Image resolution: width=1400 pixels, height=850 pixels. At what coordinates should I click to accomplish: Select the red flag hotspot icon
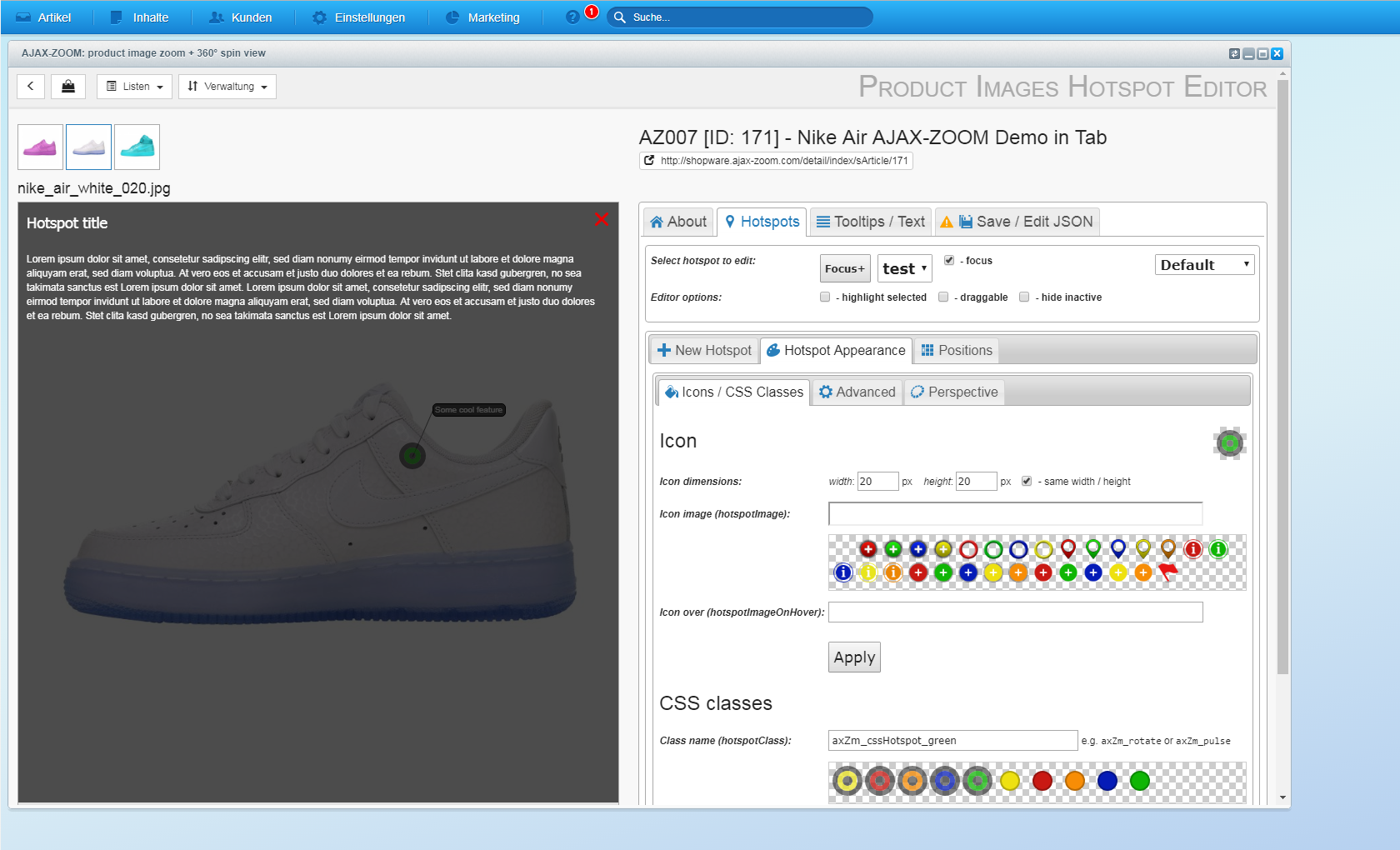click(1168, 572)
